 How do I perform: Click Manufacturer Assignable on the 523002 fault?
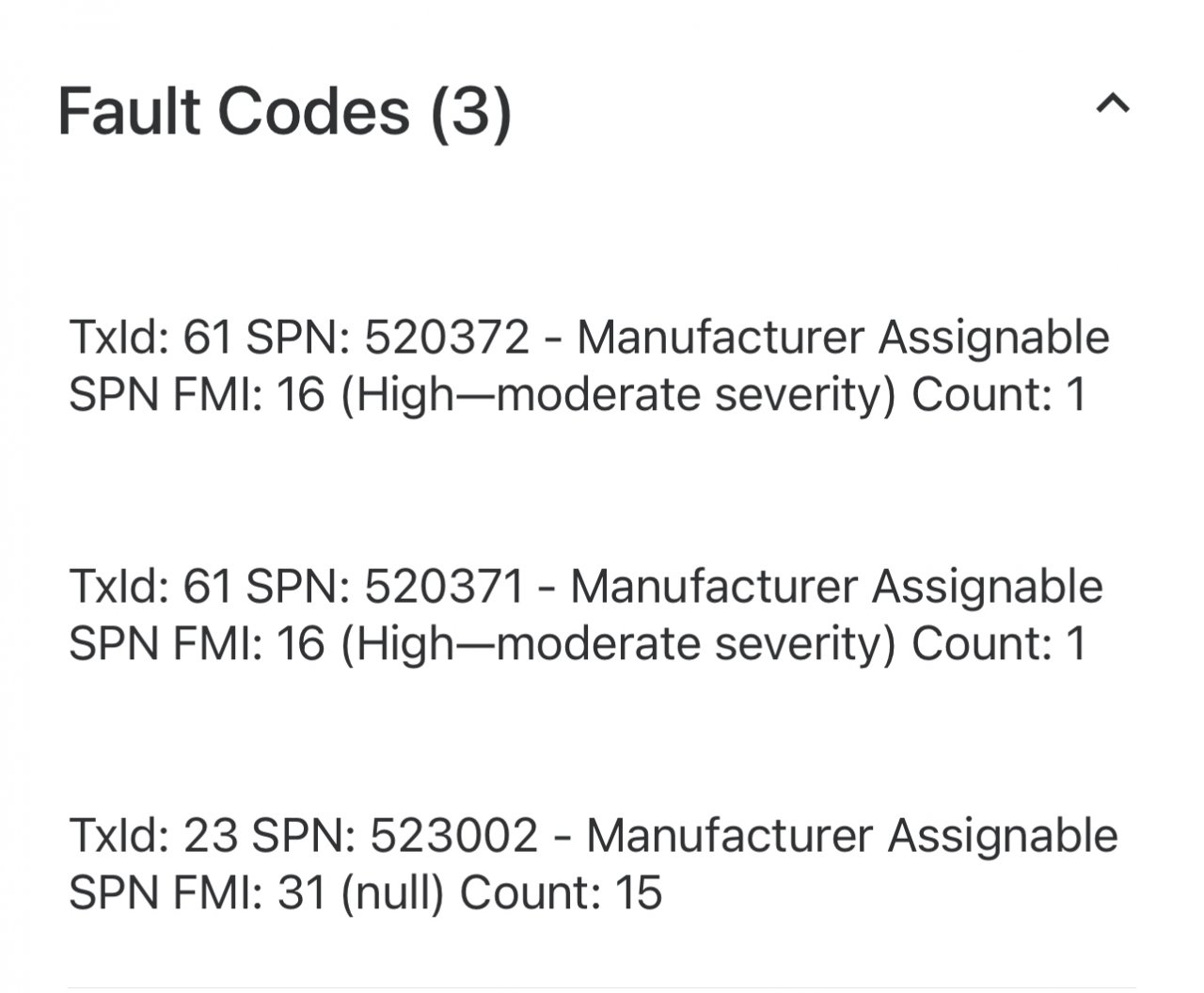tap(851, 836)
